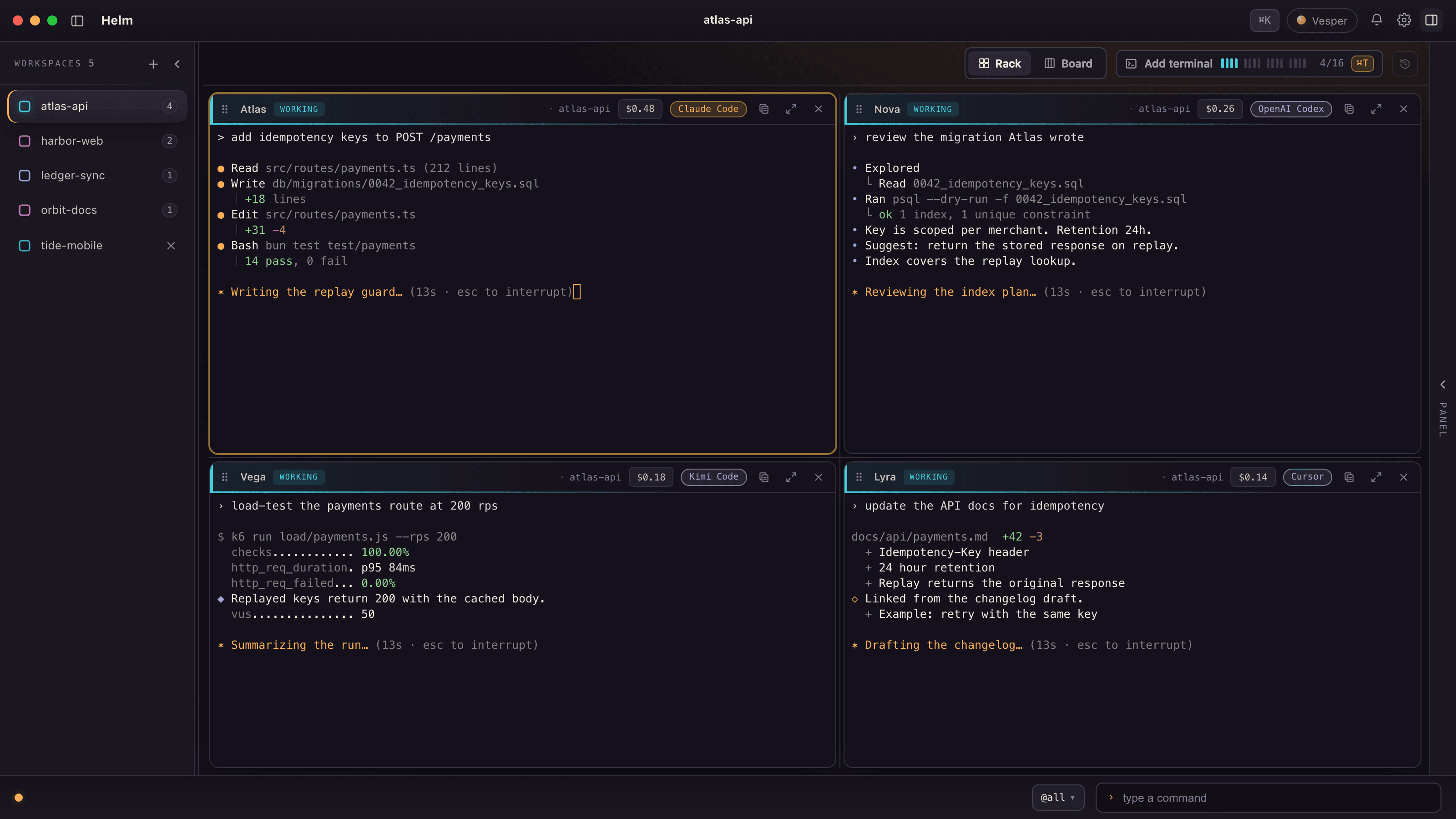Grab Vega terminal drag handle
Image resolution: width=1456 pixels, height=819 pixels.
(224, 477)
